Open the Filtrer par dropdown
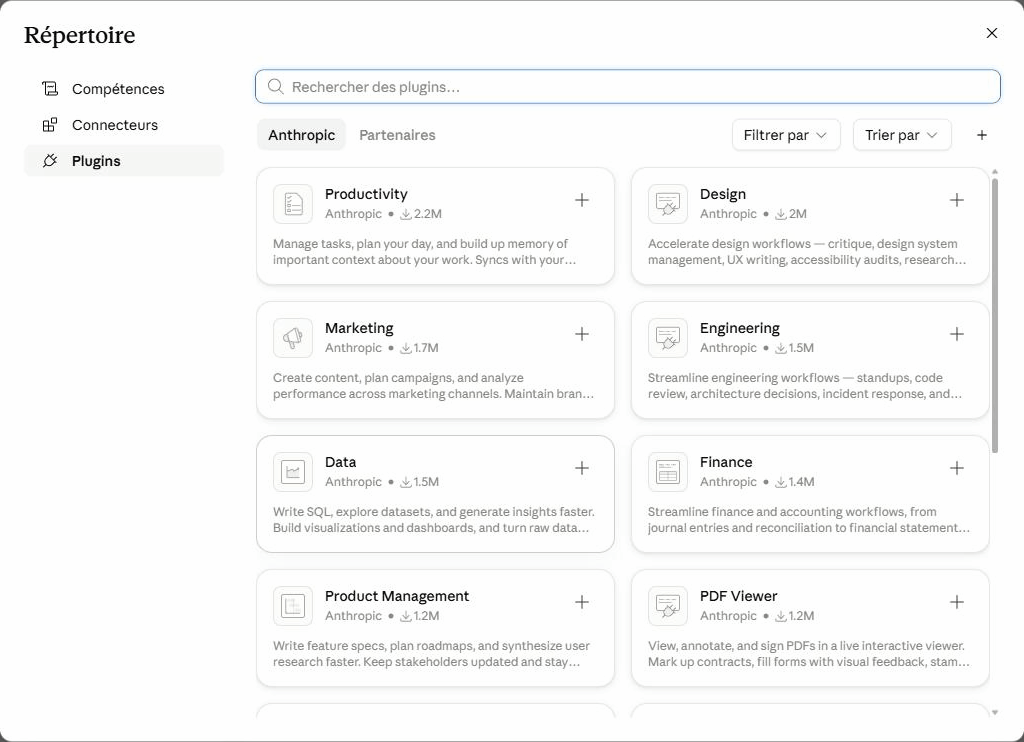Screen dimensions: 1024x742 pos(786,135)
